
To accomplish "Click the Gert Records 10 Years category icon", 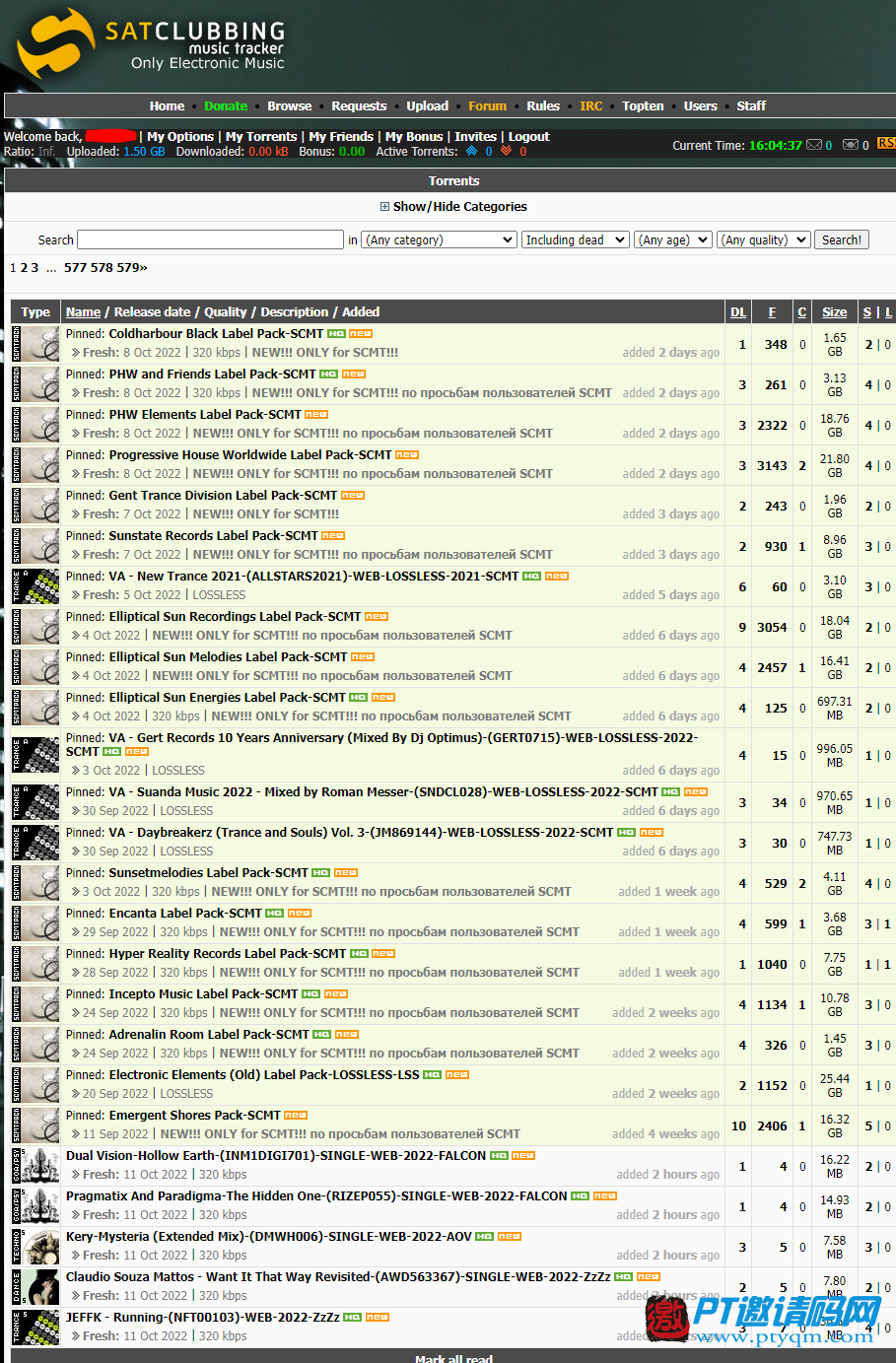I will [35, 755].
